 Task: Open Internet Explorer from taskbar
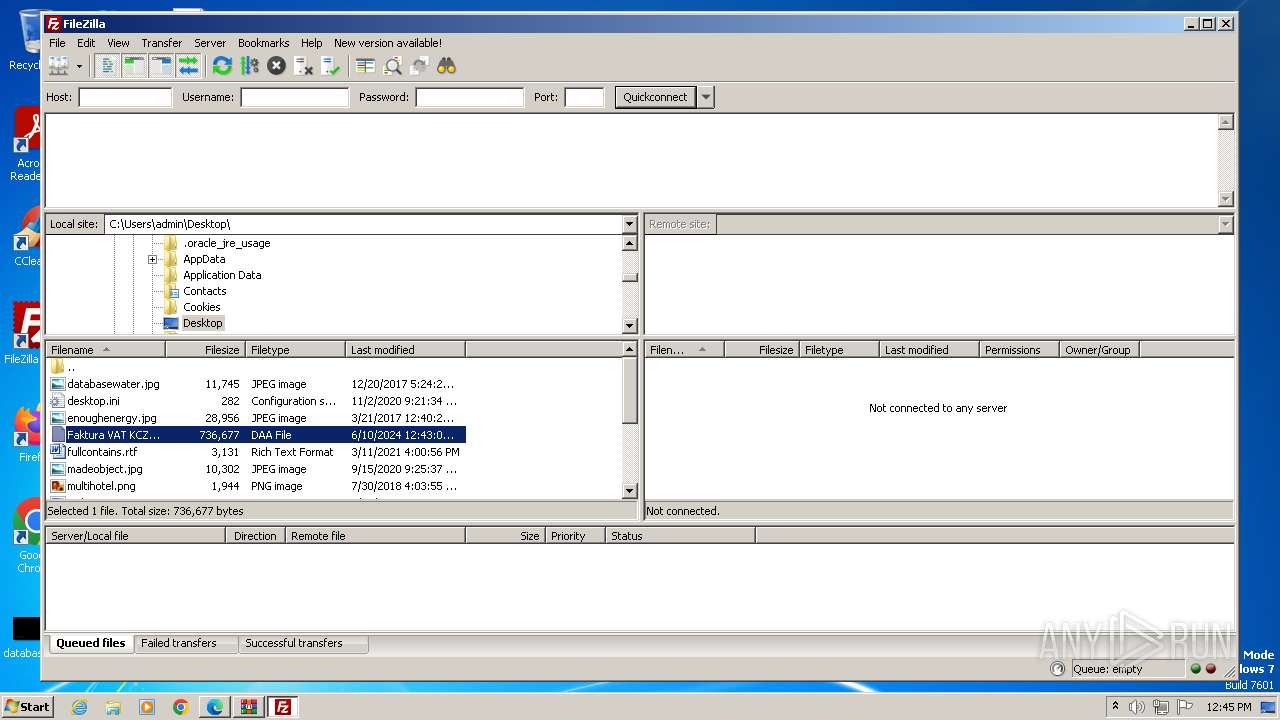coord(79,707)
